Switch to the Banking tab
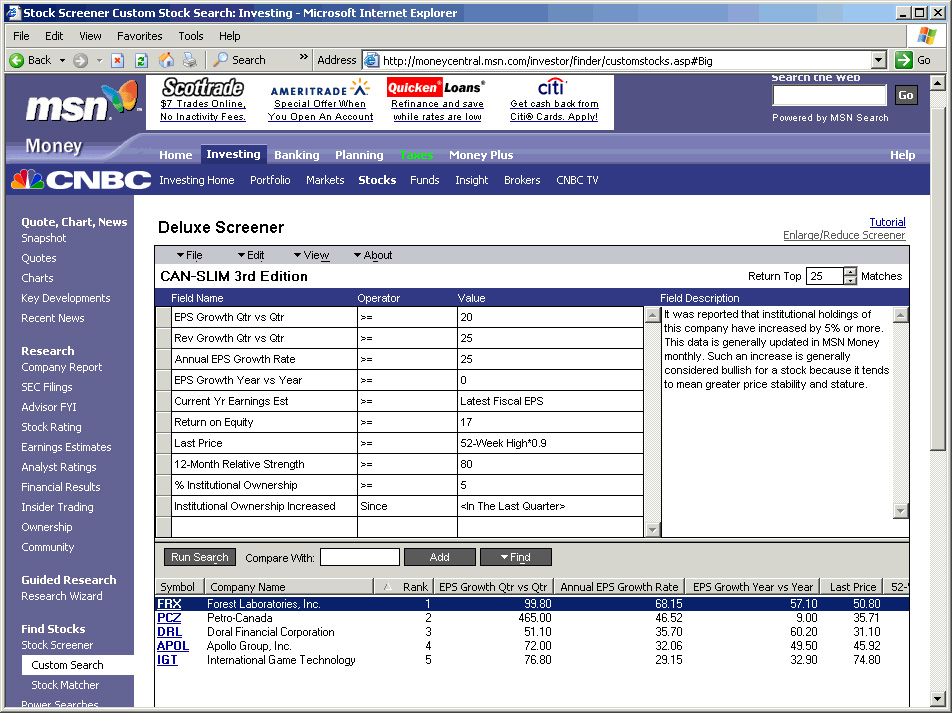The height and width of the screenshot is (713, 952). click(296, 155)
